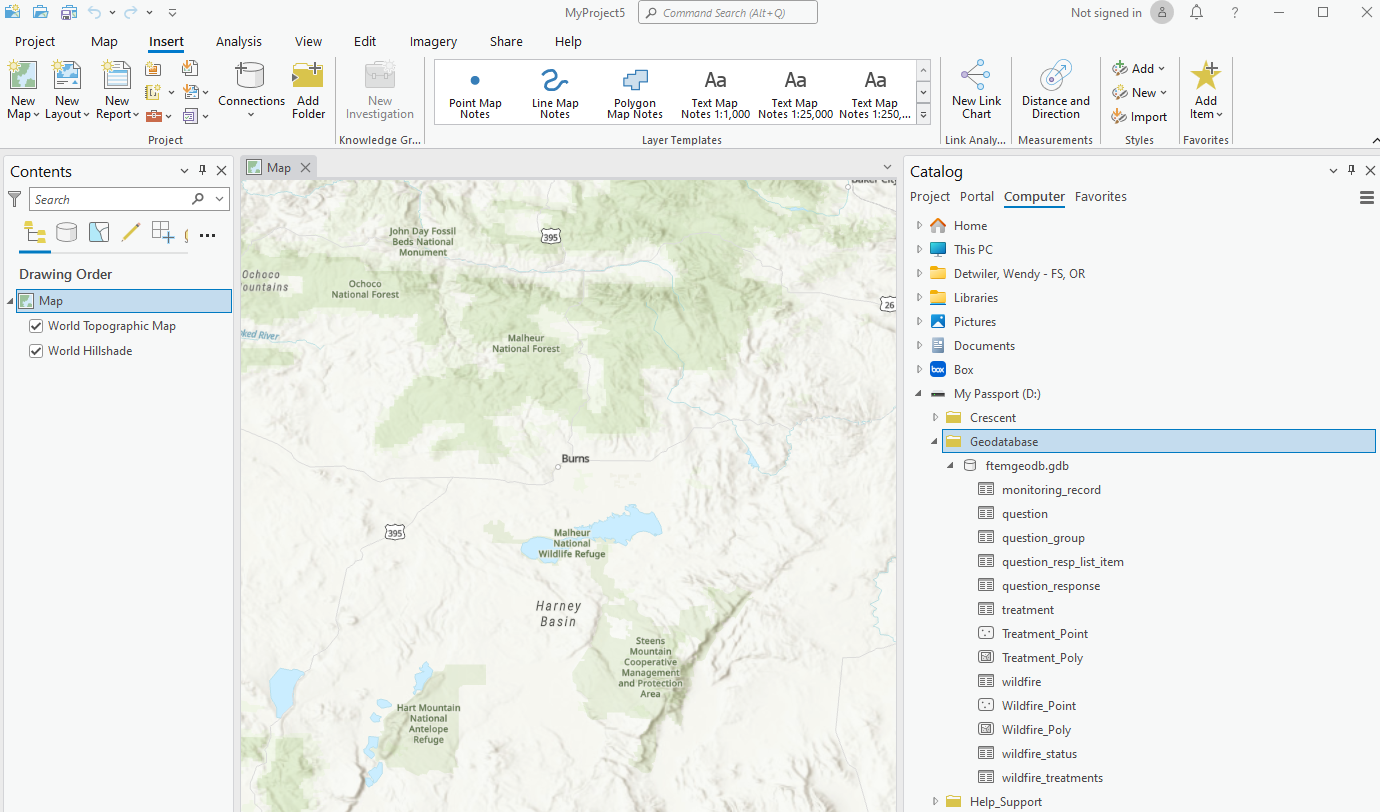Select wildfire_treatments table

click(1052, 777)
